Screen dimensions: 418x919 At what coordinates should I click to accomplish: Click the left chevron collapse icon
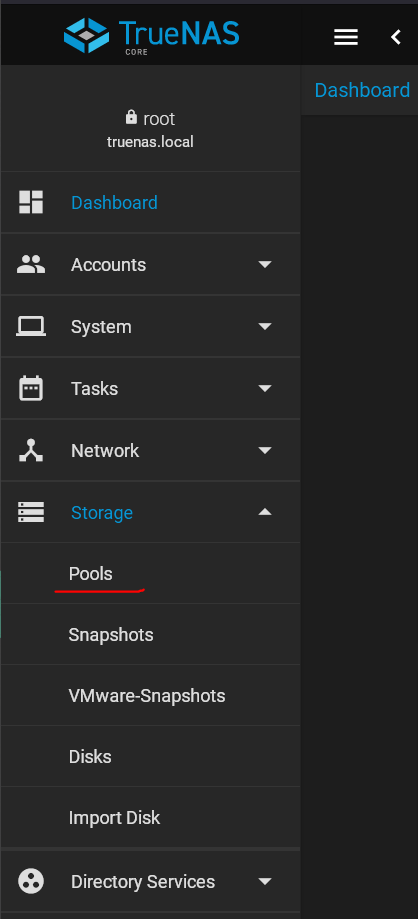(396, 38)
